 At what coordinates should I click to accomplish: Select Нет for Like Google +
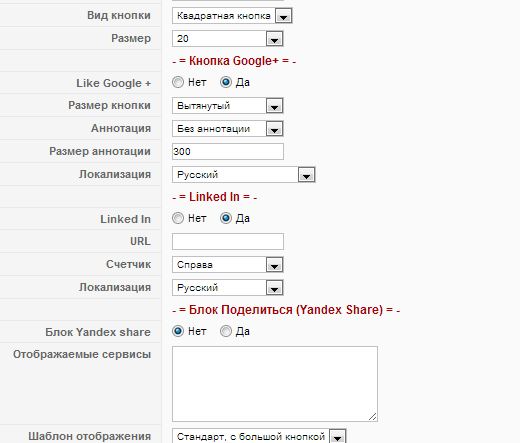[178, 82]
